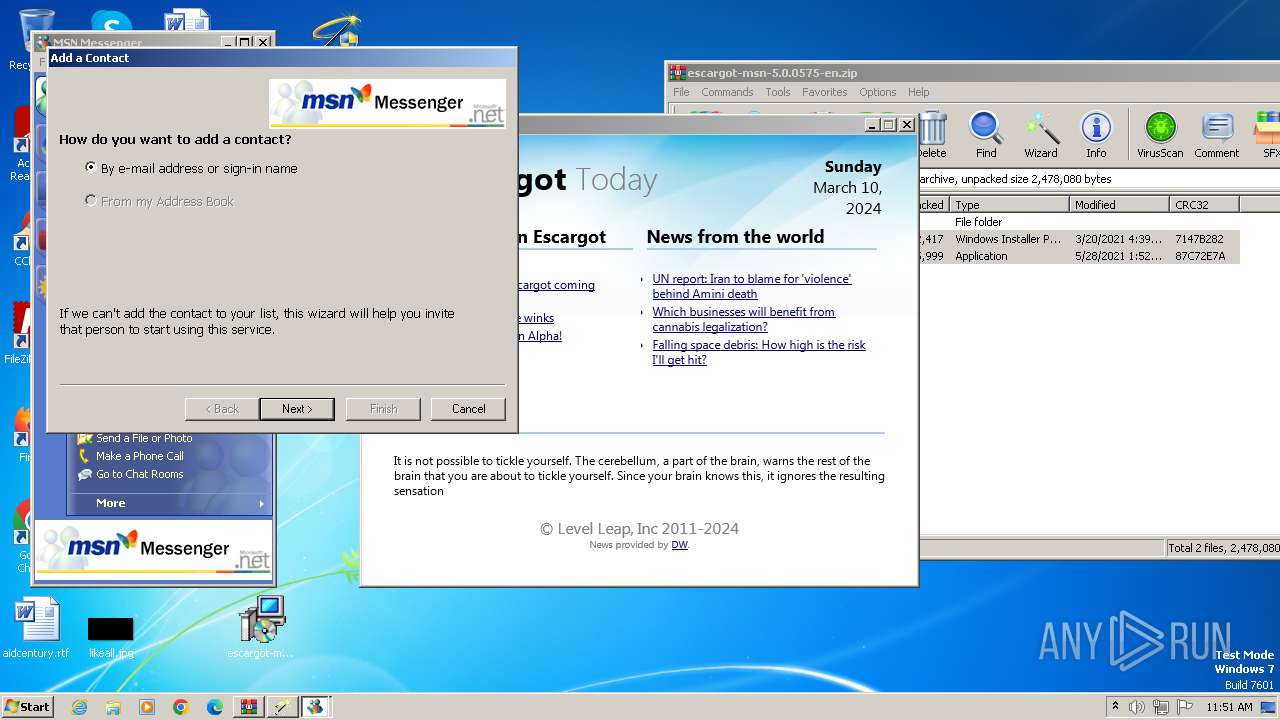Open Microsoft Edge from the taskbar
Viewport: 1280px width, 720px height.
point(215,707)
